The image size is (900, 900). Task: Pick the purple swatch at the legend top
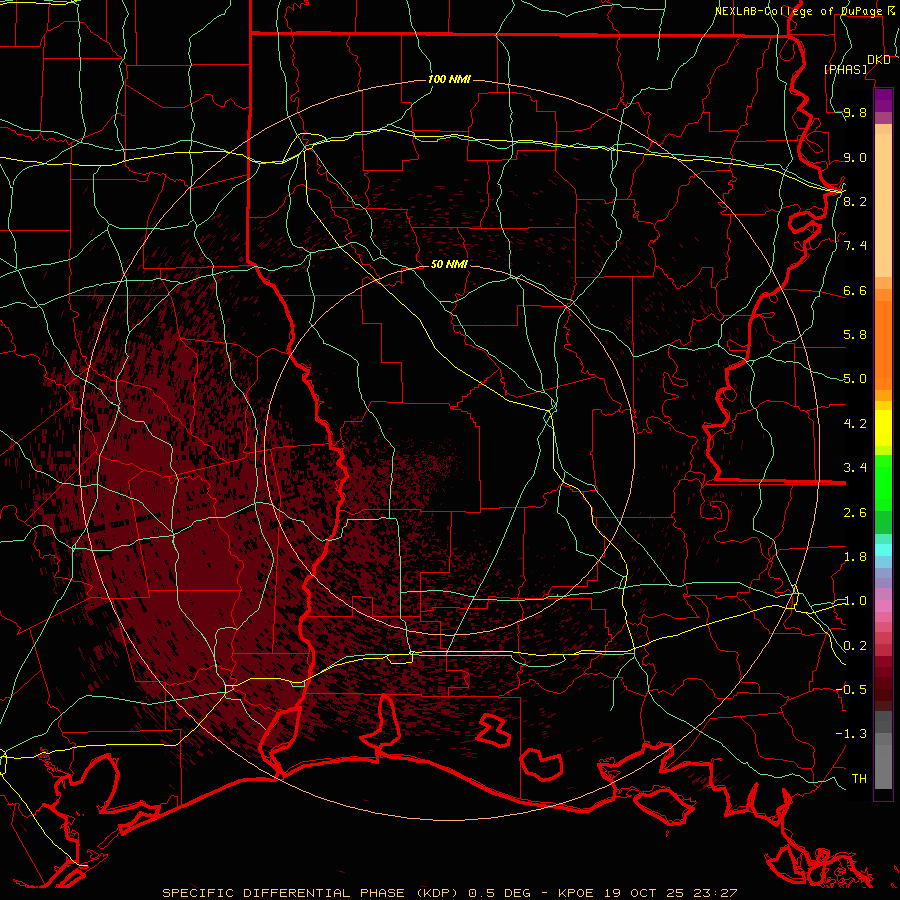tap(883, 100)
